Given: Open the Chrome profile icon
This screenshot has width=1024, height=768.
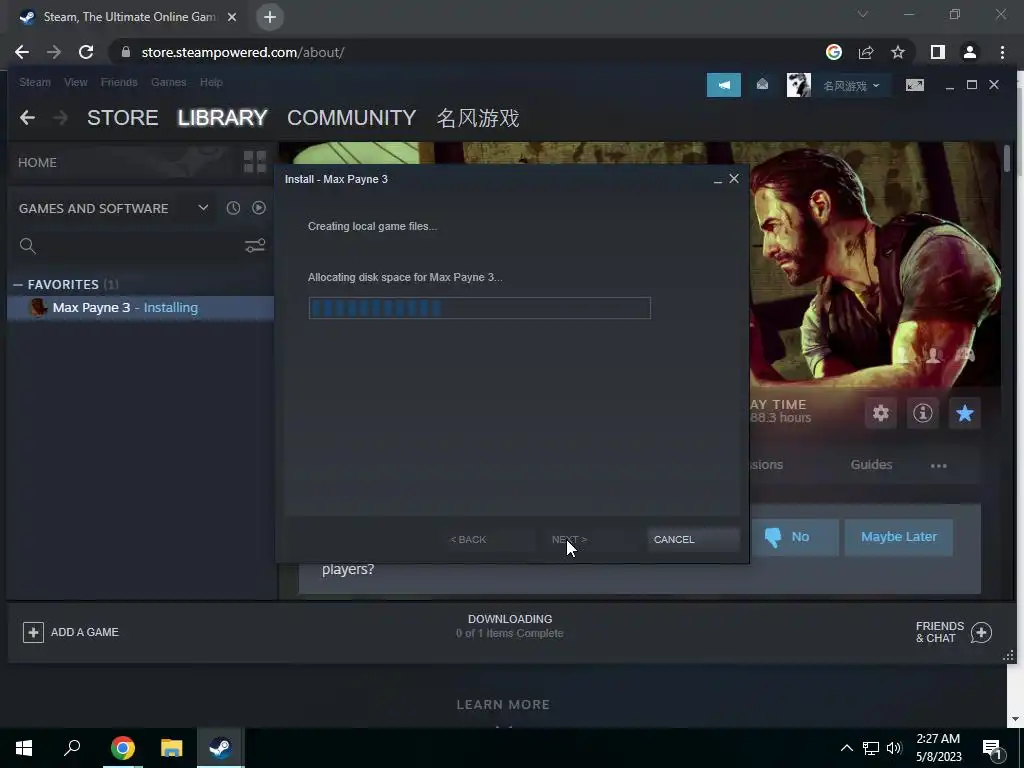Looking at the screenshot, I should pyautogui.click(x=970, y=52).
